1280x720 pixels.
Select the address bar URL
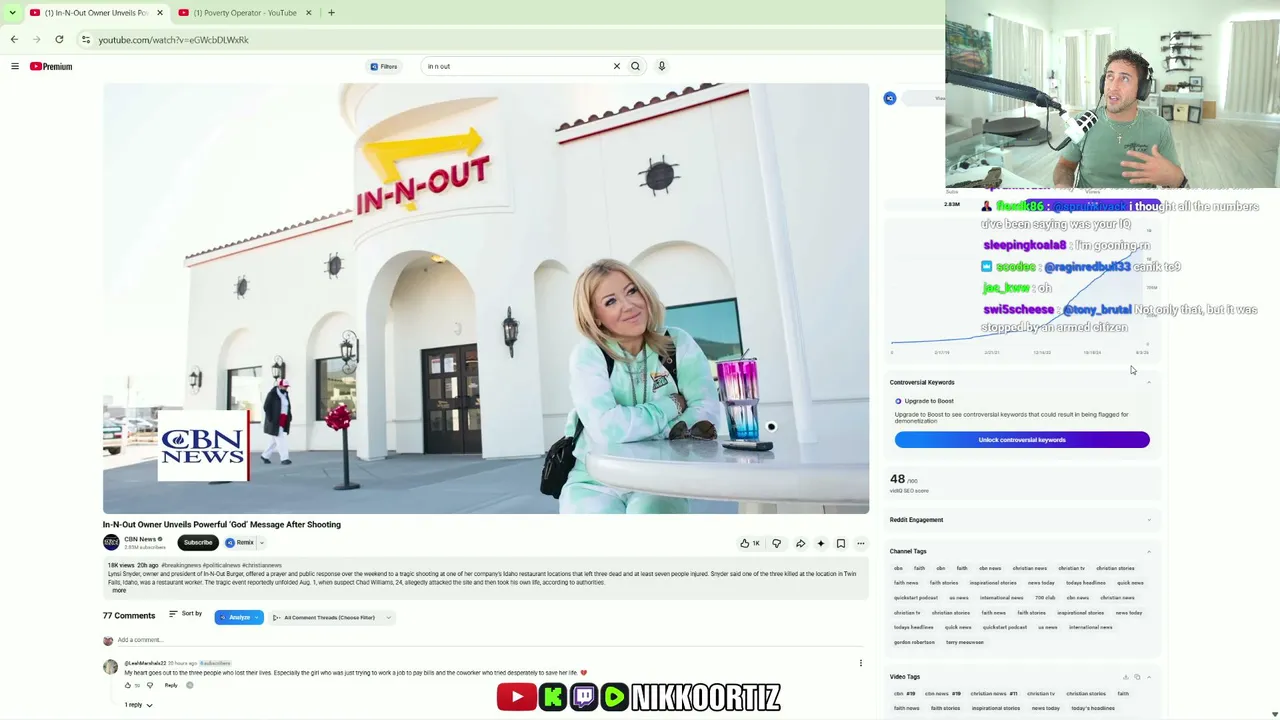tap(173, 40)
